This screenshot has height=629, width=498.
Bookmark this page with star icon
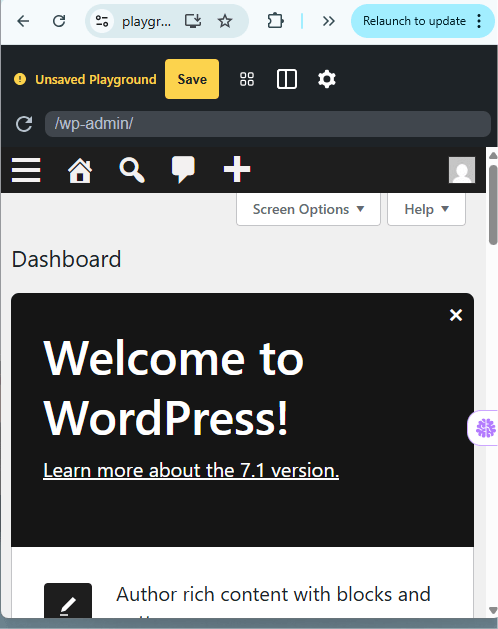225,21
